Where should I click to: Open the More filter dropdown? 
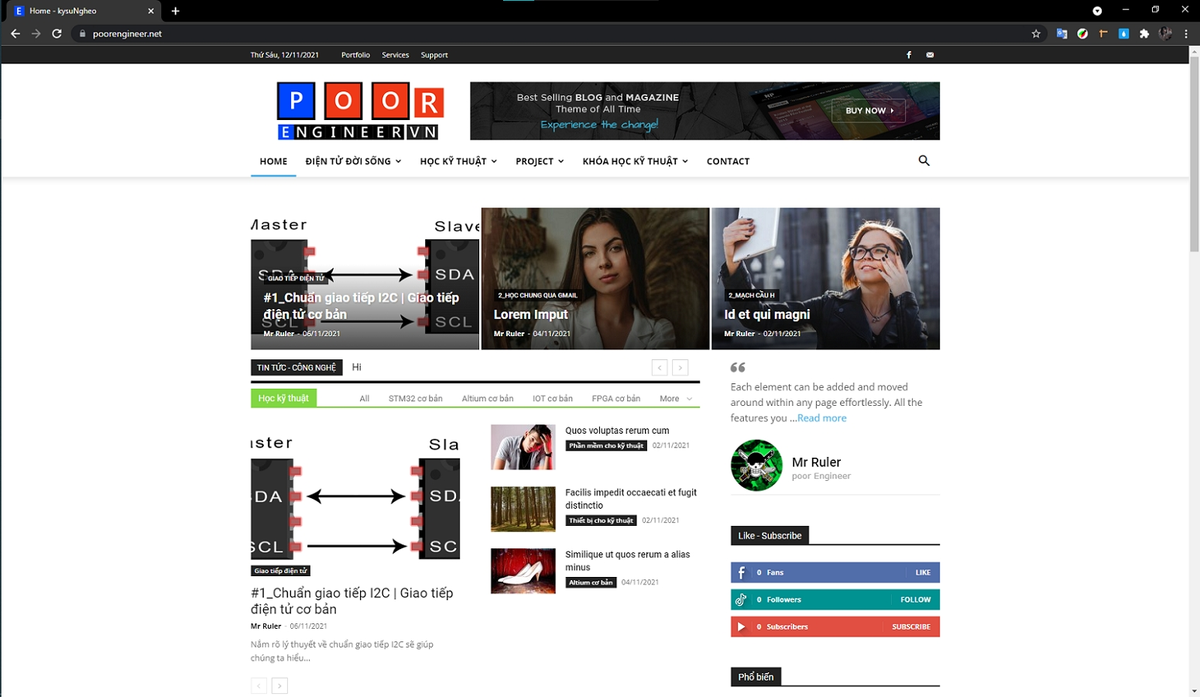[675, 399]
